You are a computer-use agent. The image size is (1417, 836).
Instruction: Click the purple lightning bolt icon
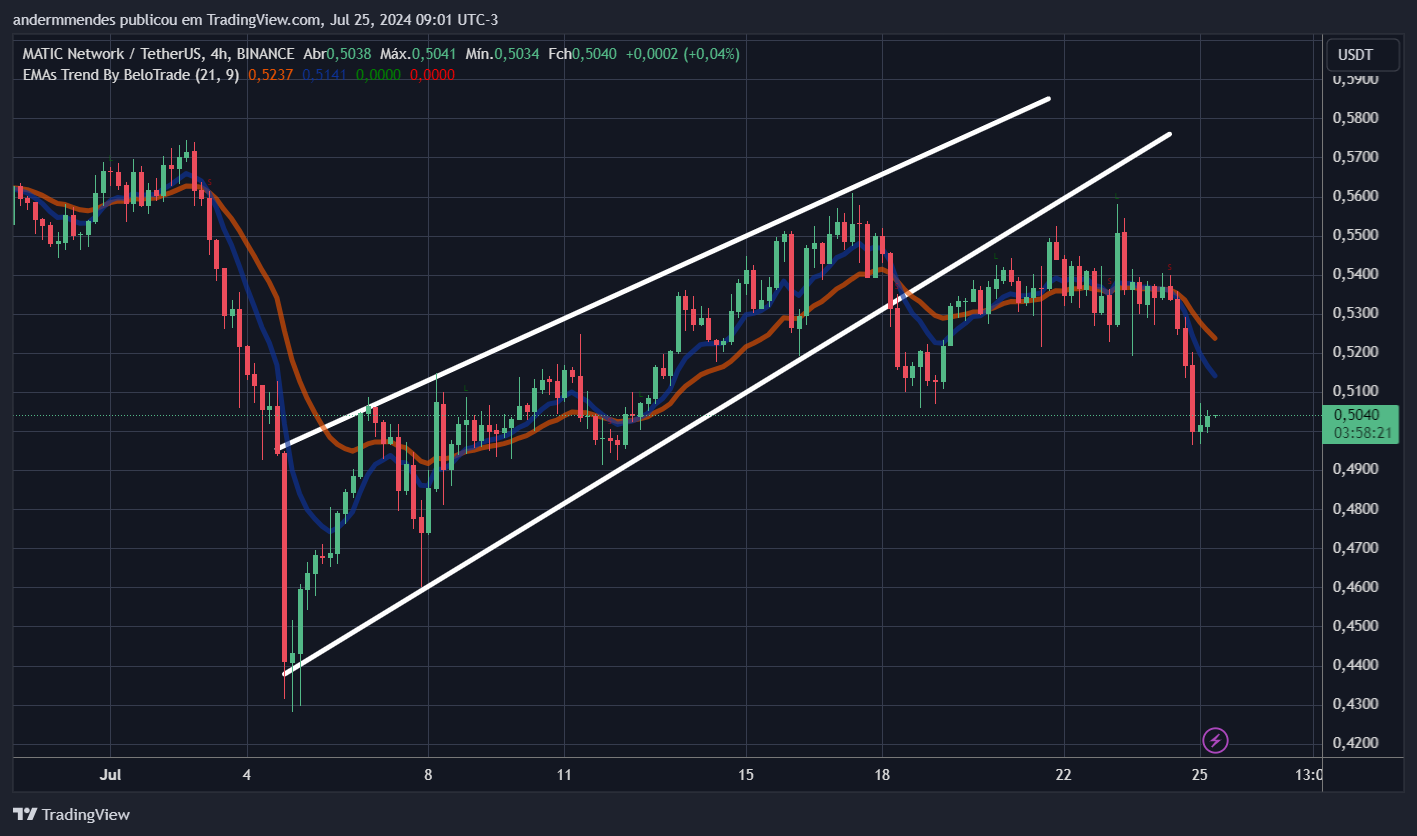(x=1215, y=740)
